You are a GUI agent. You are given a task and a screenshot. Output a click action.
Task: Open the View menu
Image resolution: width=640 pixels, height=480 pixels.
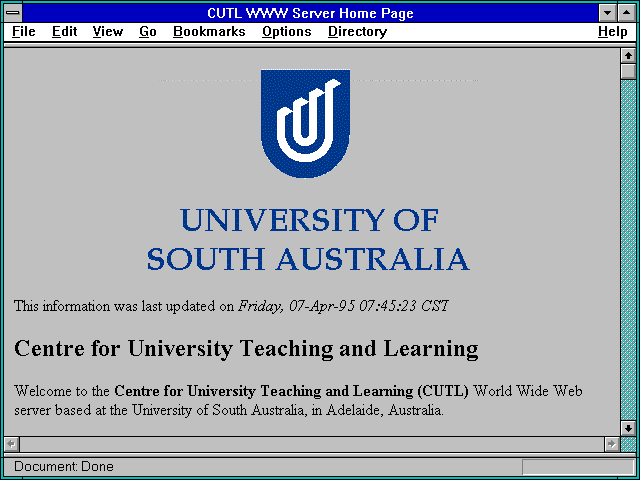(x=108, y=32)
